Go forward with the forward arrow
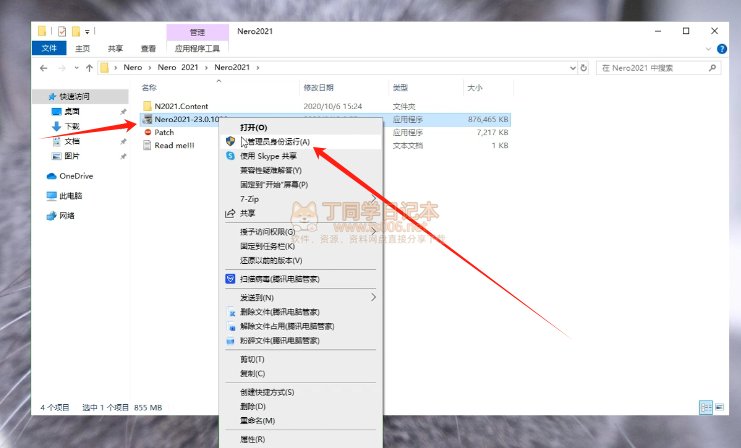741x448 pixels. tap(62, 68)
